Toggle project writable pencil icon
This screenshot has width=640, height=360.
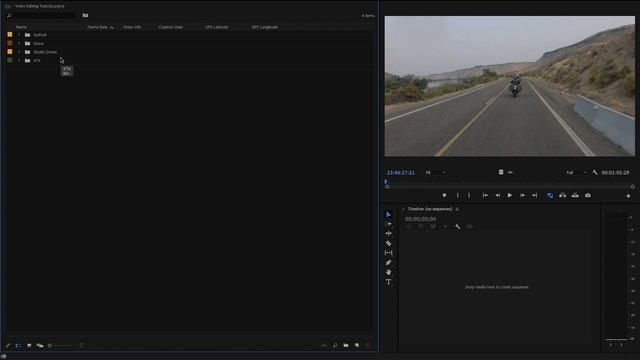pos(8,345)
